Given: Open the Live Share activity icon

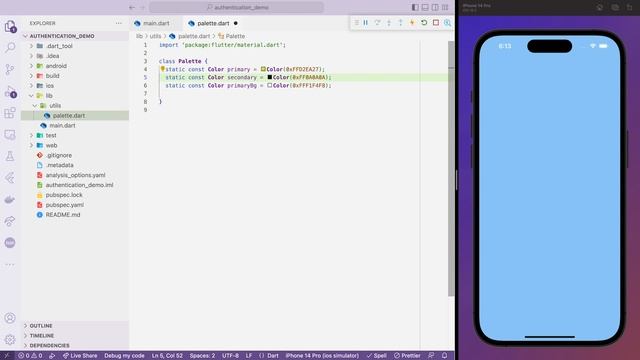Looking at the screenshot, I should point(10,221).
